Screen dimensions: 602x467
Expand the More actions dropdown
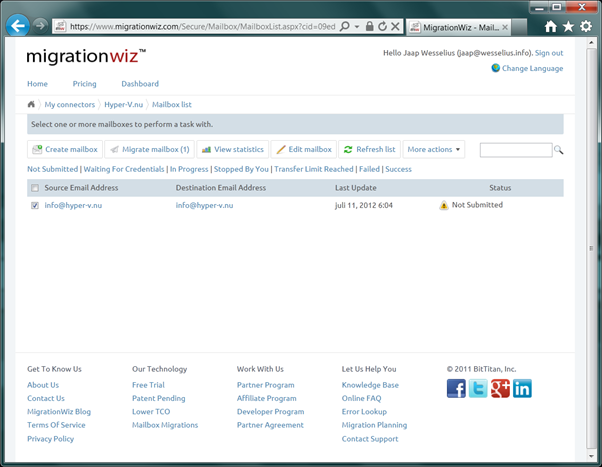click(434, 150)
